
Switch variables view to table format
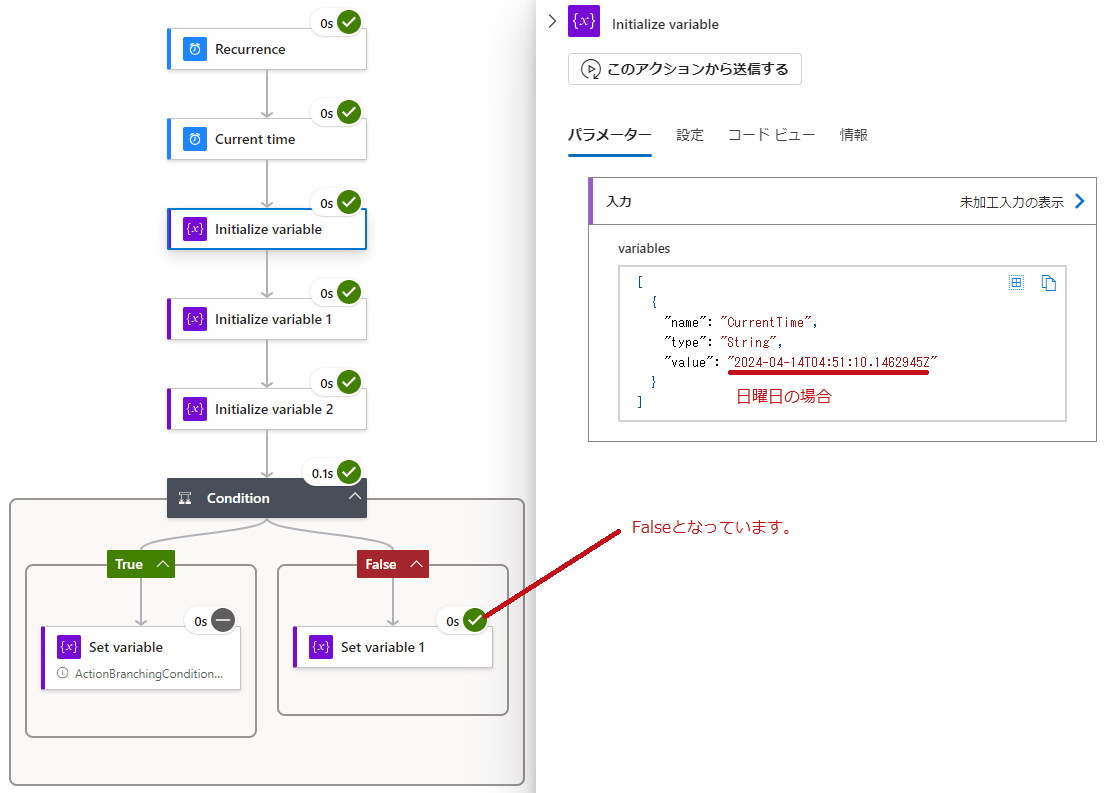(1016, 283)
